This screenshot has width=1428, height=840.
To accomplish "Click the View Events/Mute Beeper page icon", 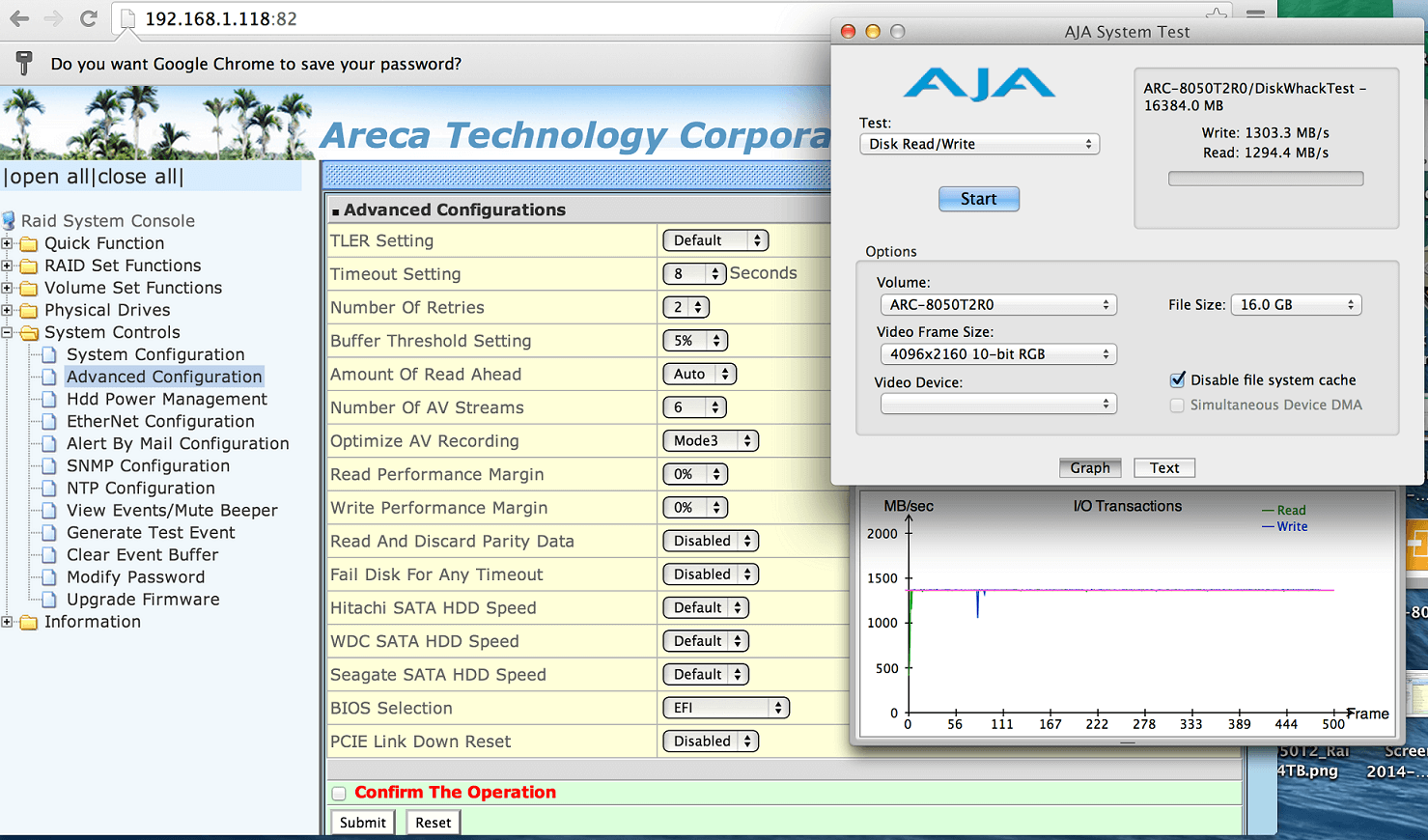I will (48, 510).
